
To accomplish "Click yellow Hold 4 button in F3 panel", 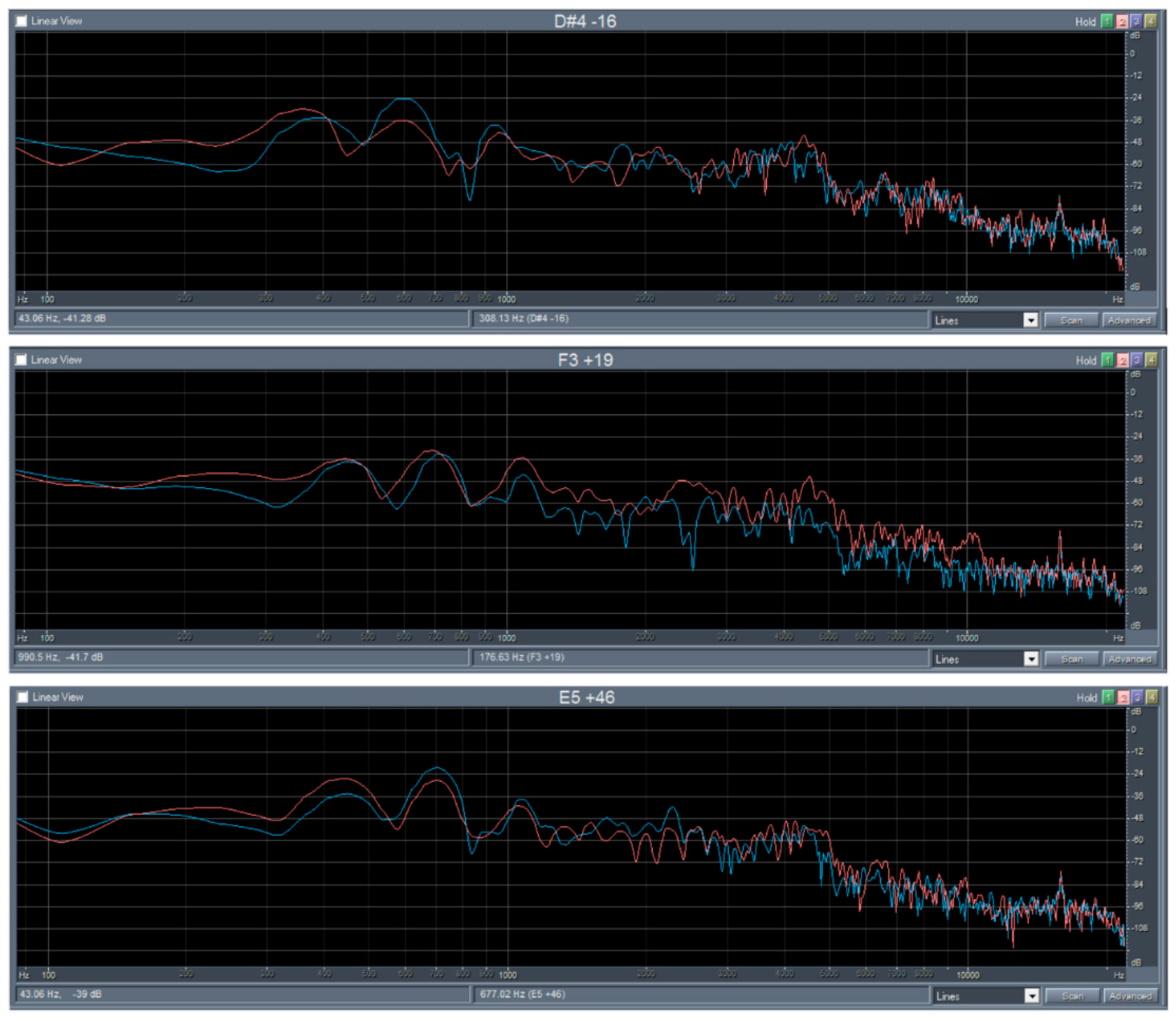I will click(1152, 360).
